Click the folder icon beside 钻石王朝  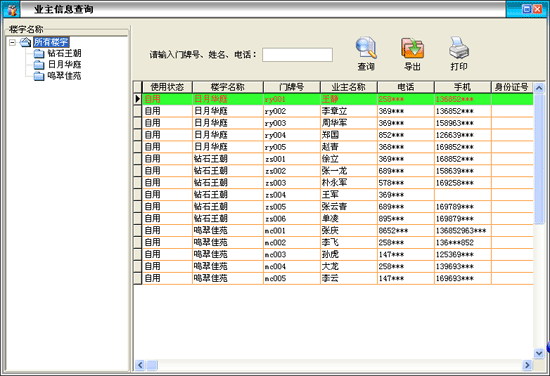[x=39, y=54]
